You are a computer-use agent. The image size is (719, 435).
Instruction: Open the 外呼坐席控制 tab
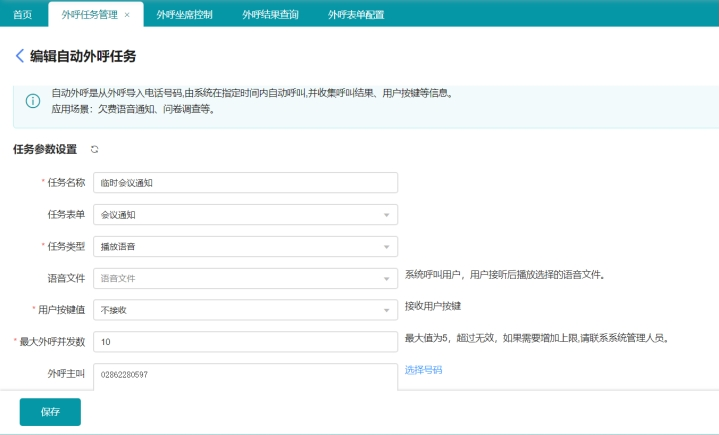[186, 14]
